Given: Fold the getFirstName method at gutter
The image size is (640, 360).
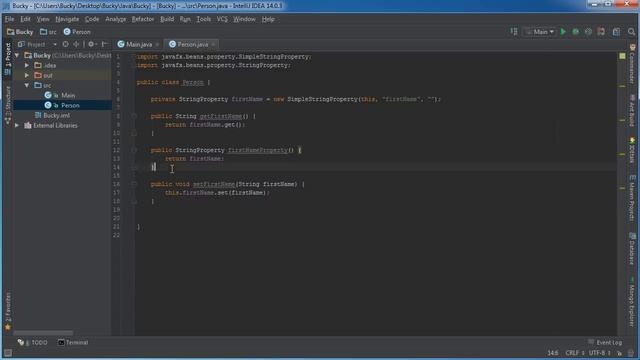Looking at the screenshot, I should (134, 116).
